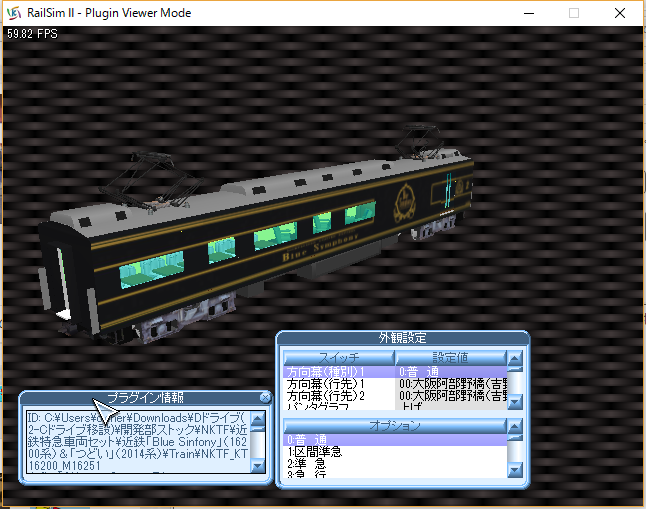This screenshot has width=646, height=509.
Task: Click the 0:普 通 setting value cell
Action: [x=451, y=372]
